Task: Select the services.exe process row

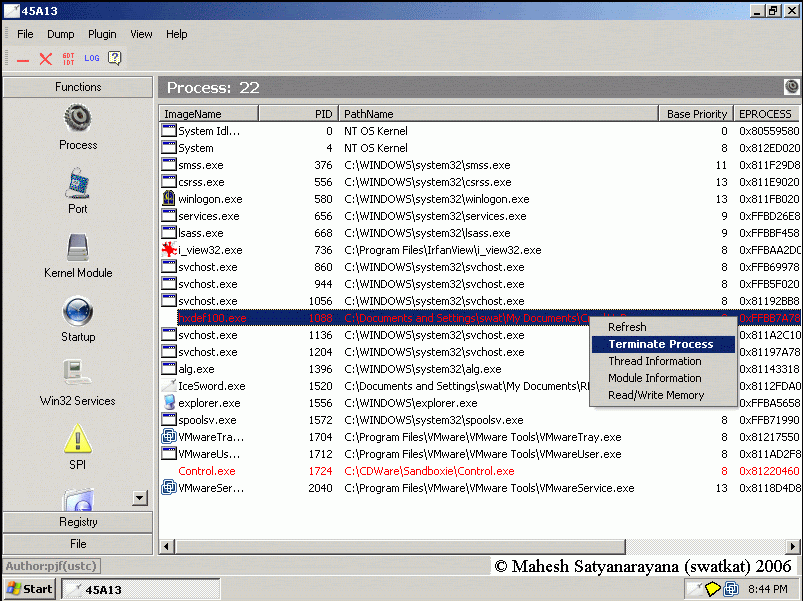Action: 480,216
